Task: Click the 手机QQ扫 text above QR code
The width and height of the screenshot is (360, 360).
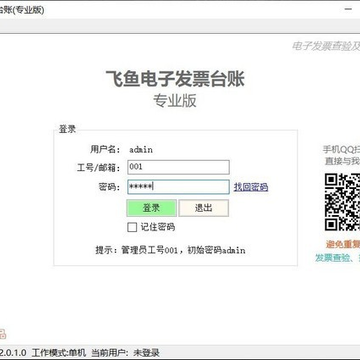Action: (x=341, y=149)
